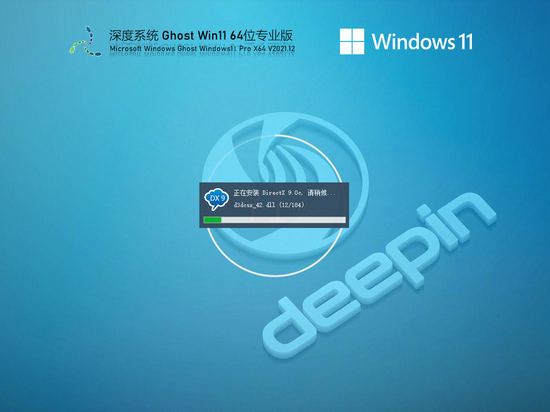
Task: Click the "请稍候..." please-wait text
Action: pos(321,193)
